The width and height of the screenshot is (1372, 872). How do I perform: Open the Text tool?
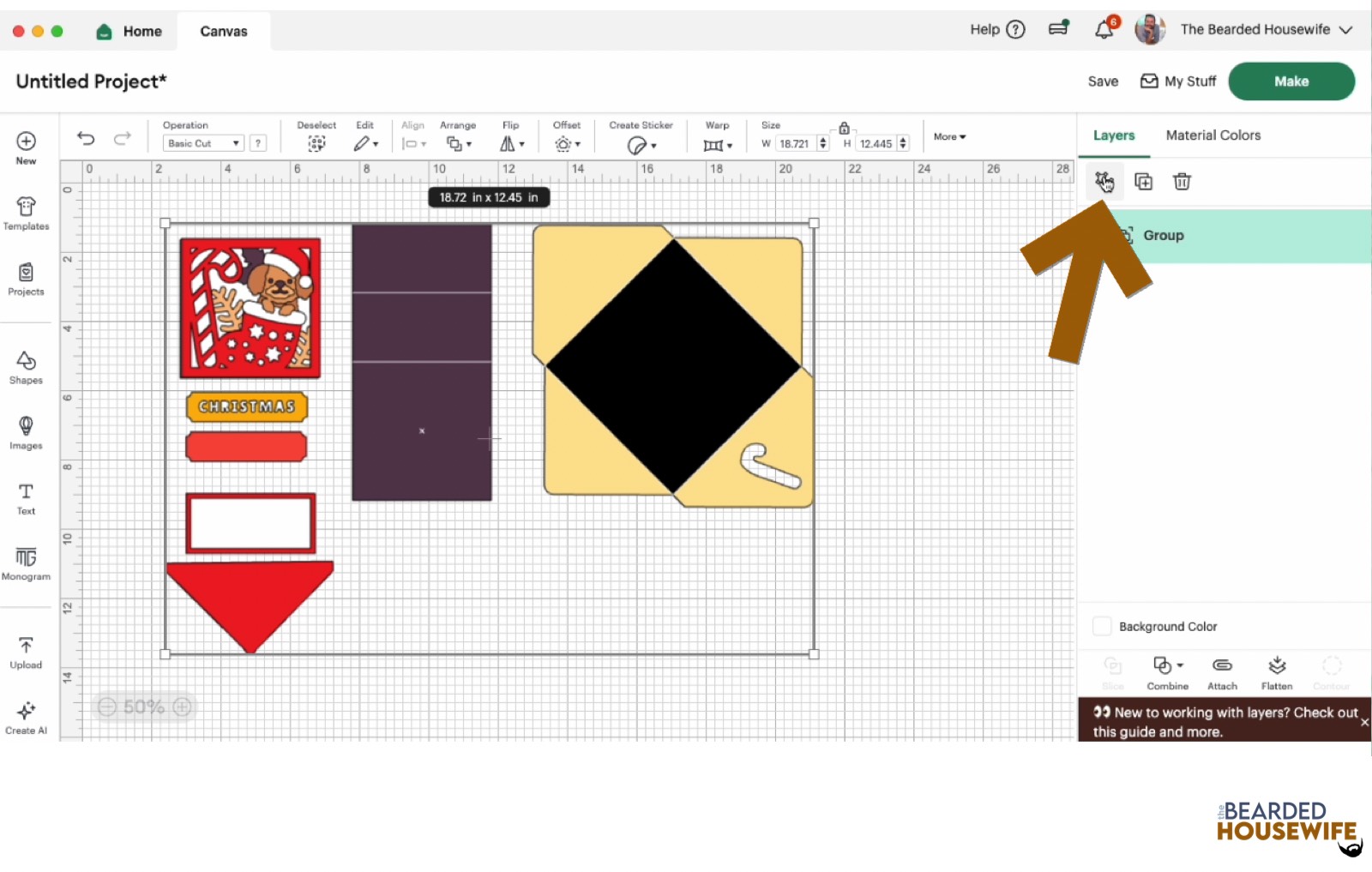tap(26, 499)
